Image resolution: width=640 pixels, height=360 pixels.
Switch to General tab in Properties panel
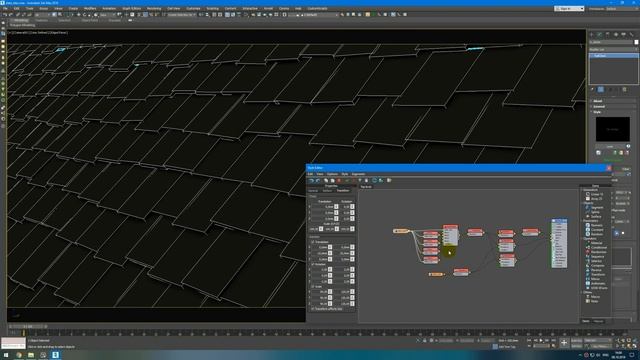coord(313,191)
